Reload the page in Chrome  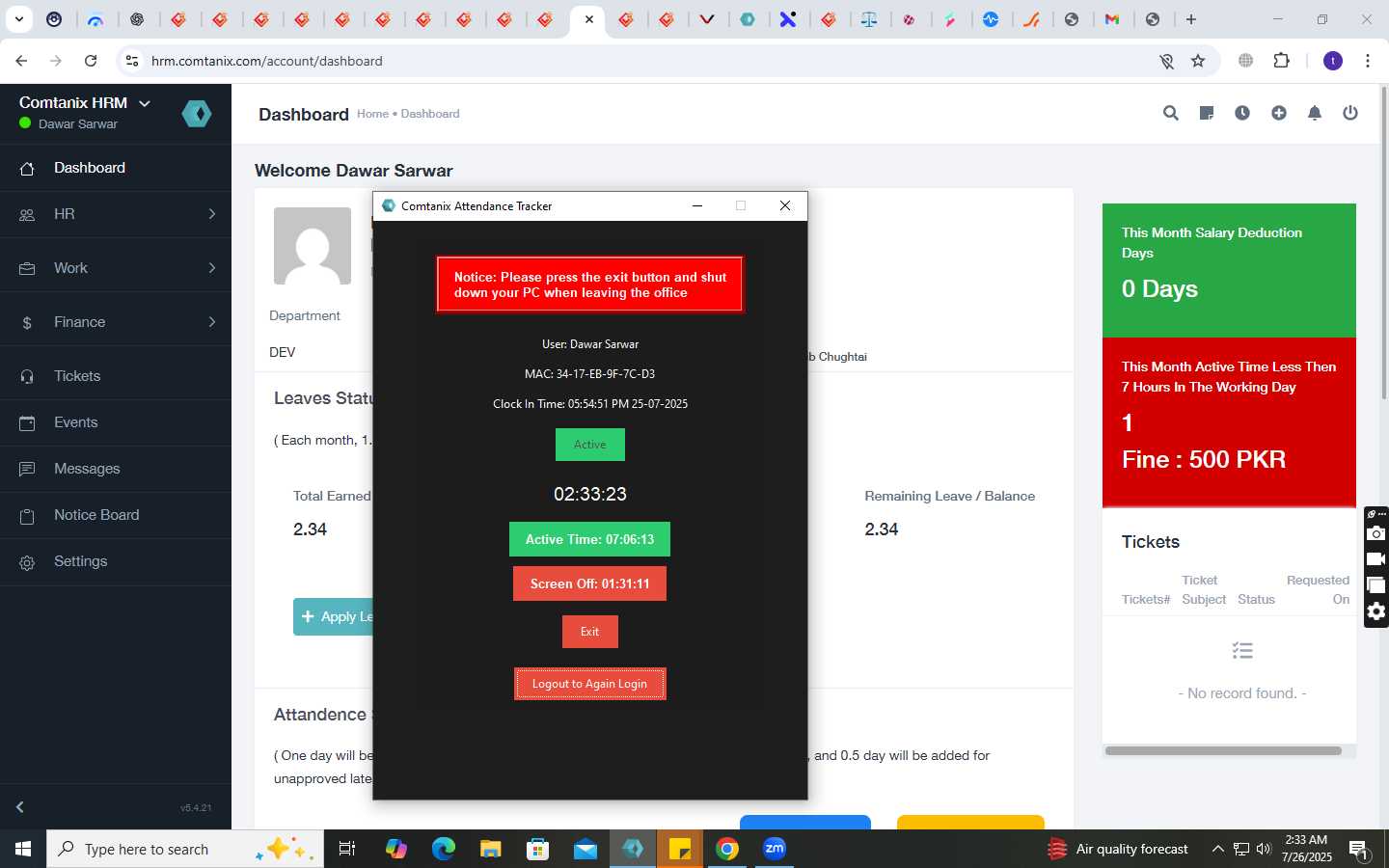[x=91, y=61]
